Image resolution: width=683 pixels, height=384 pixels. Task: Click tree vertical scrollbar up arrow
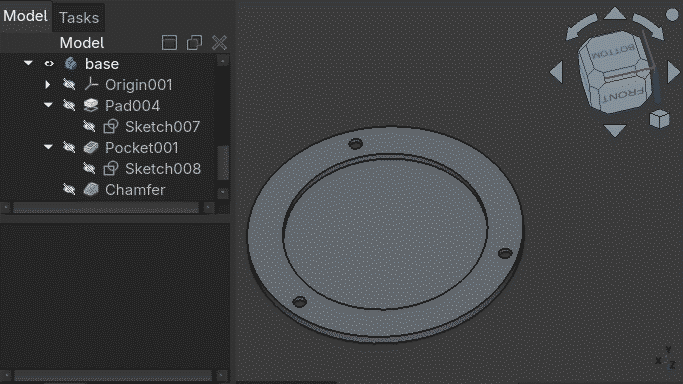[x=223, y=61]
